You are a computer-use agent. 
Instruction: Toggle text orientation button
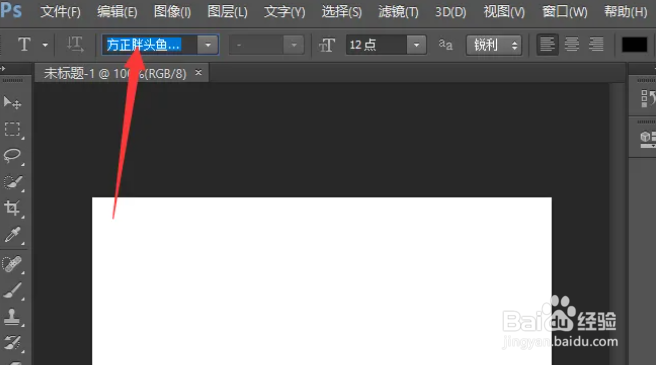(x=75, y=44)
